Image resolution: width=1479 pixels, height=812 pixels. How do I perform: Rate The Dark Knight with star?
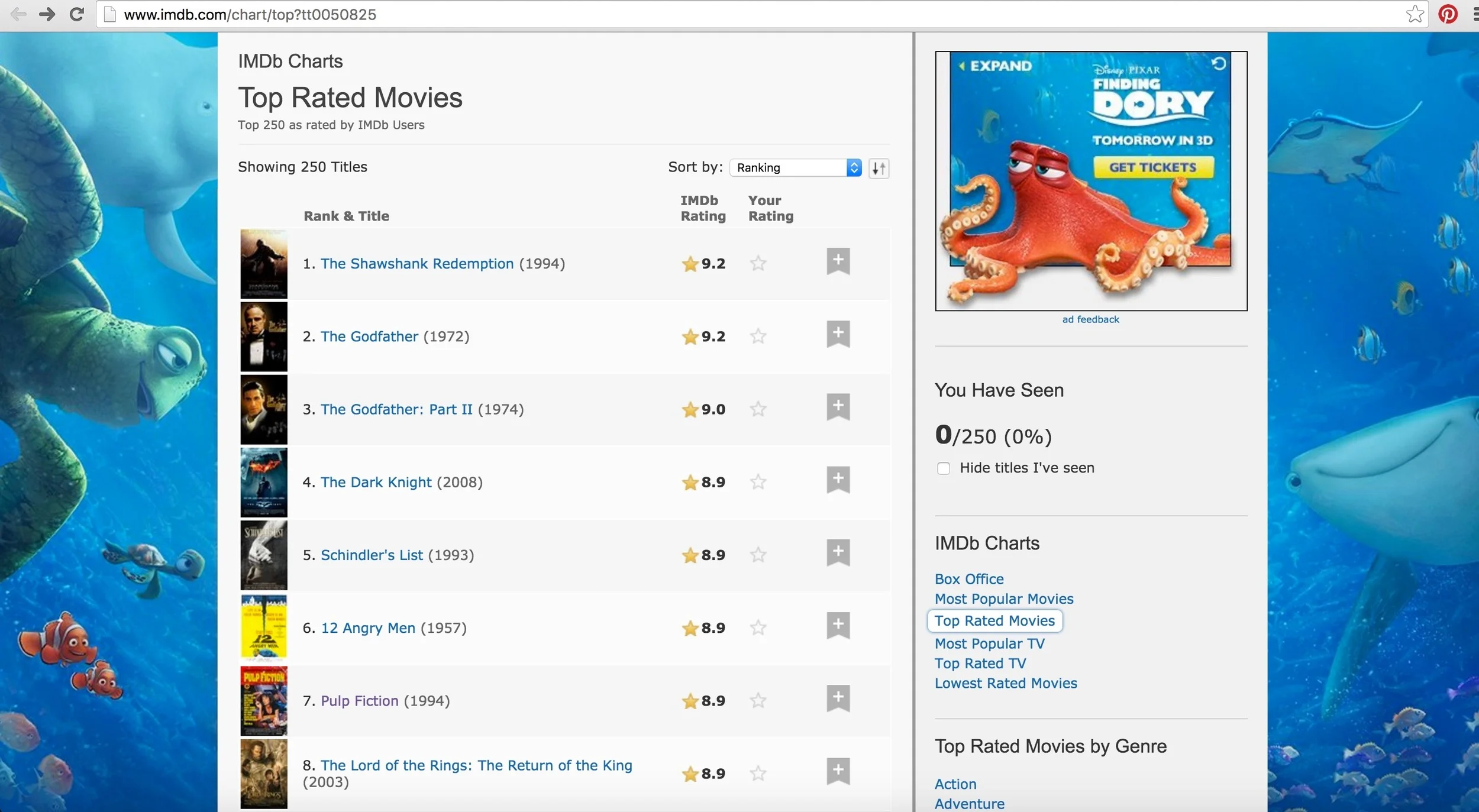click(x=758, y=482)
